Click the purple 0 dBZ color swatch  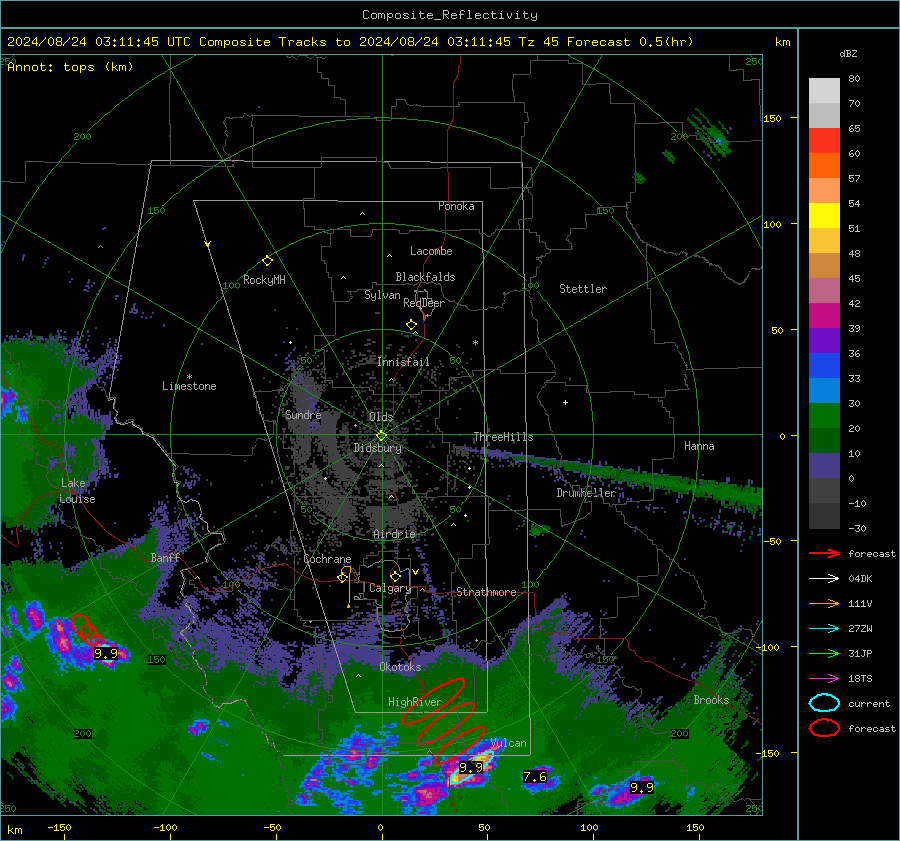(x=824, y=466)
